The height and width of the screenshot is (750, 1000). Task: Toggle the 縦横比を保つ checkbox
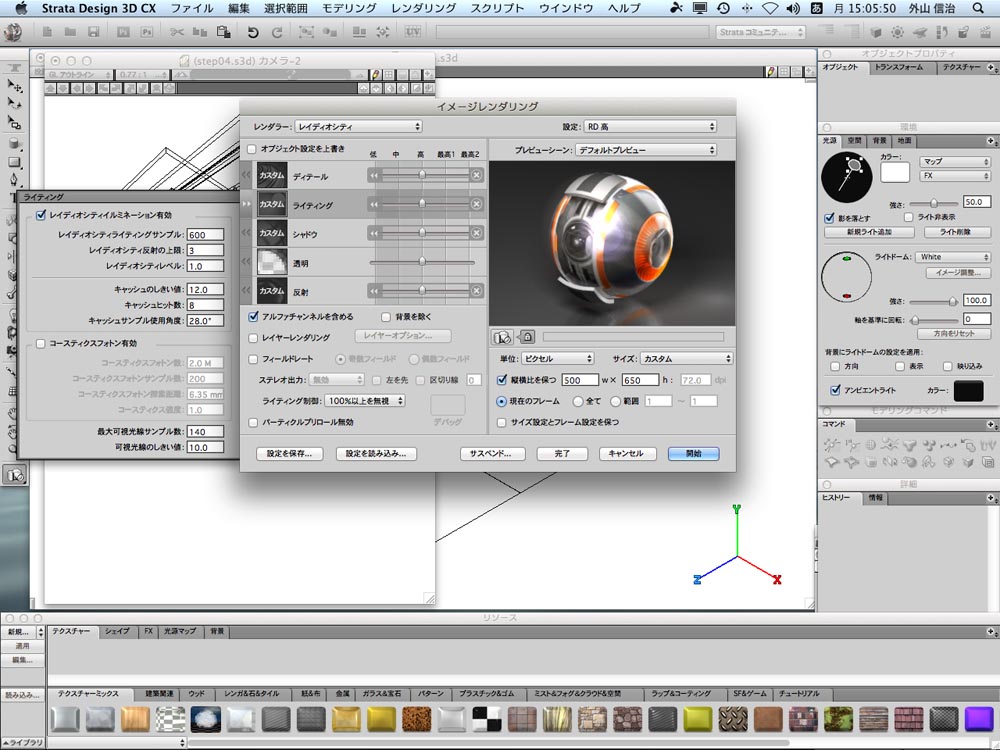pyautogui.click(x=502, y=379)
